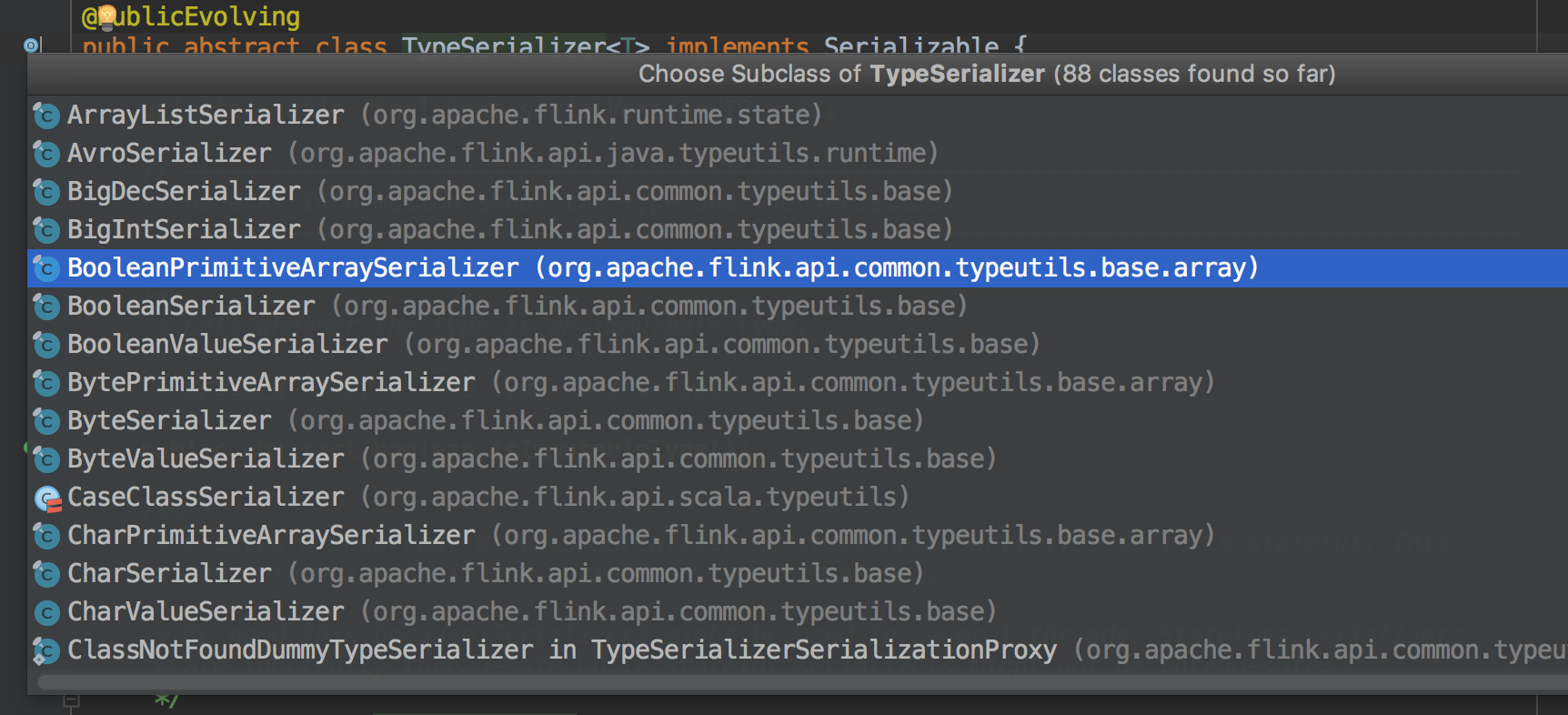
Task: Choose BooleanSerializer subclass
Action: click(798, 307)
